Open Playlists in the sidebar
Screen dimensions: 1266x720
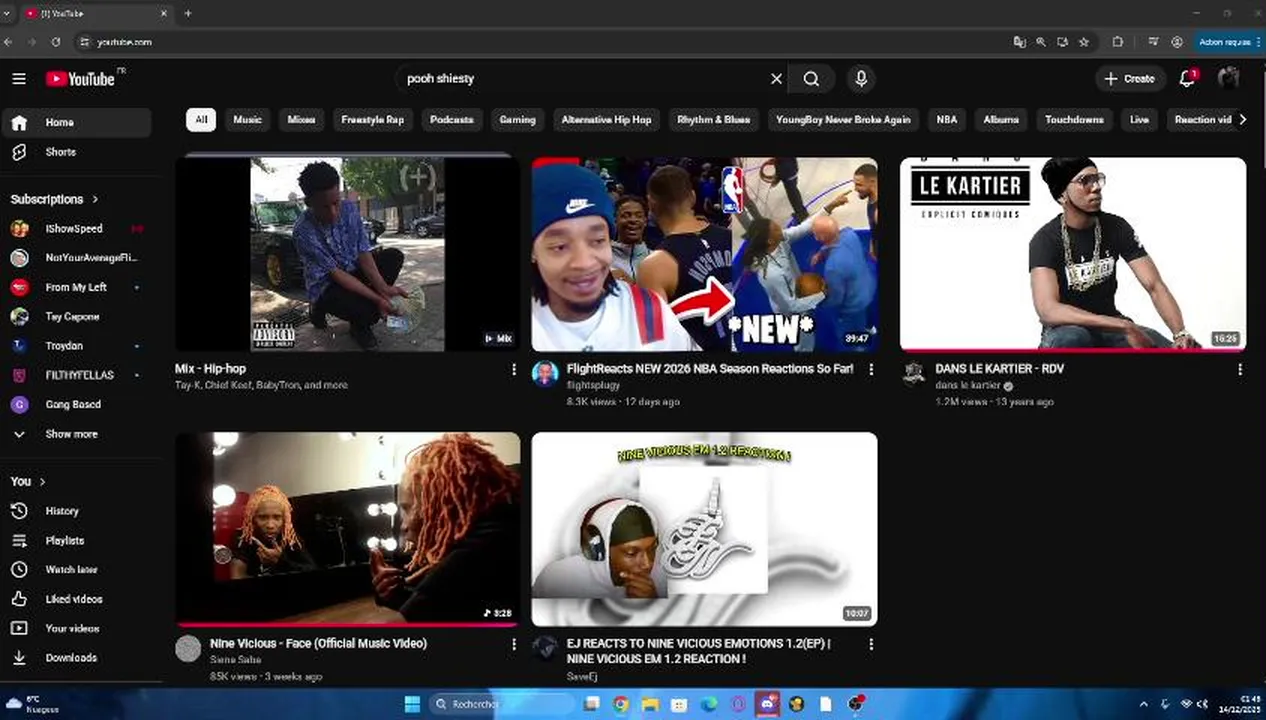(x=77, y=540)
